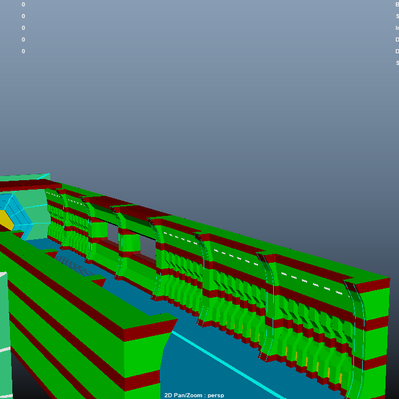The width and height of the screenshot is (399, 399).
Task: Click the empty gradient sky background
Action: [200, 100]
